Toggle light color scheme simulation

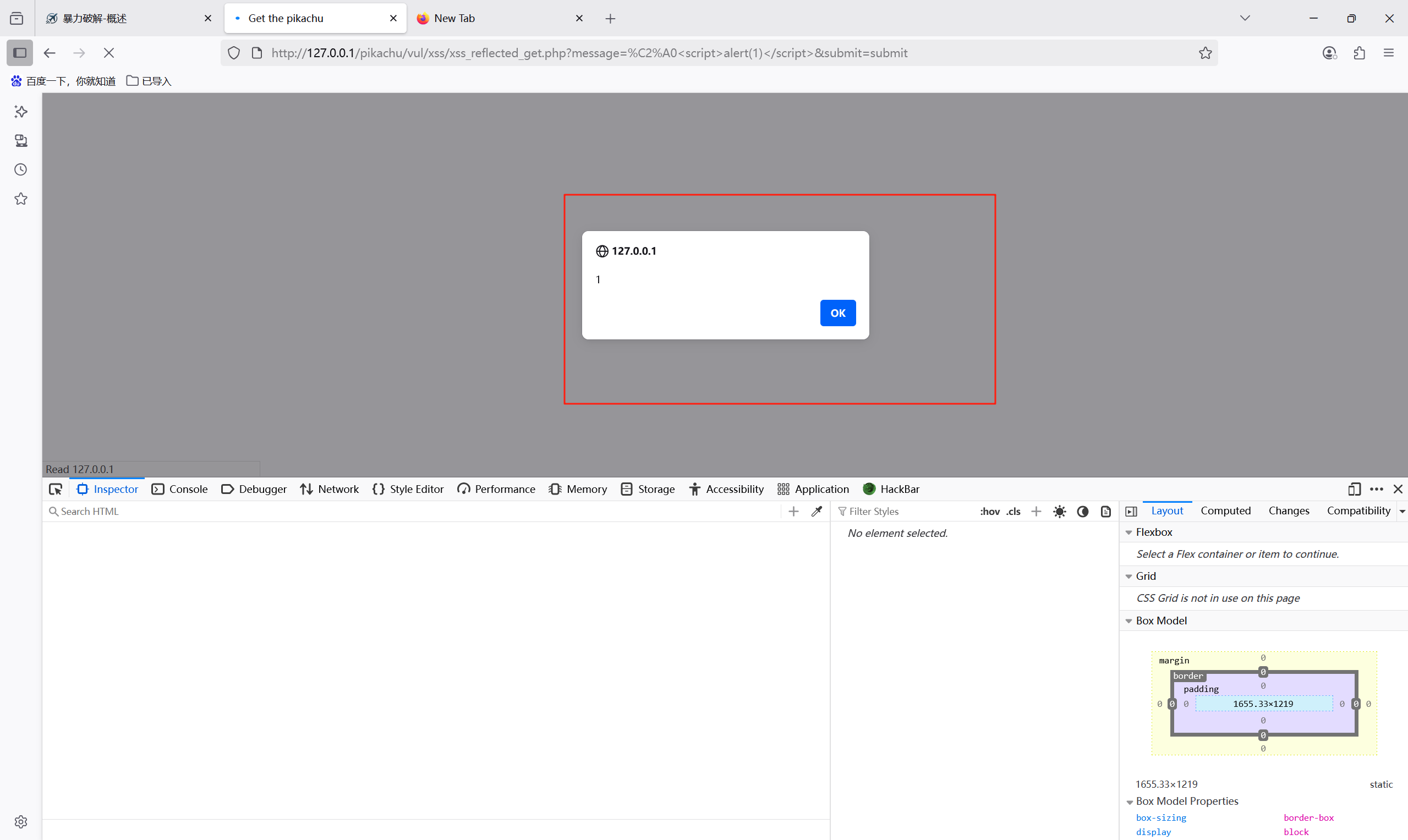tap(1059, 512)
